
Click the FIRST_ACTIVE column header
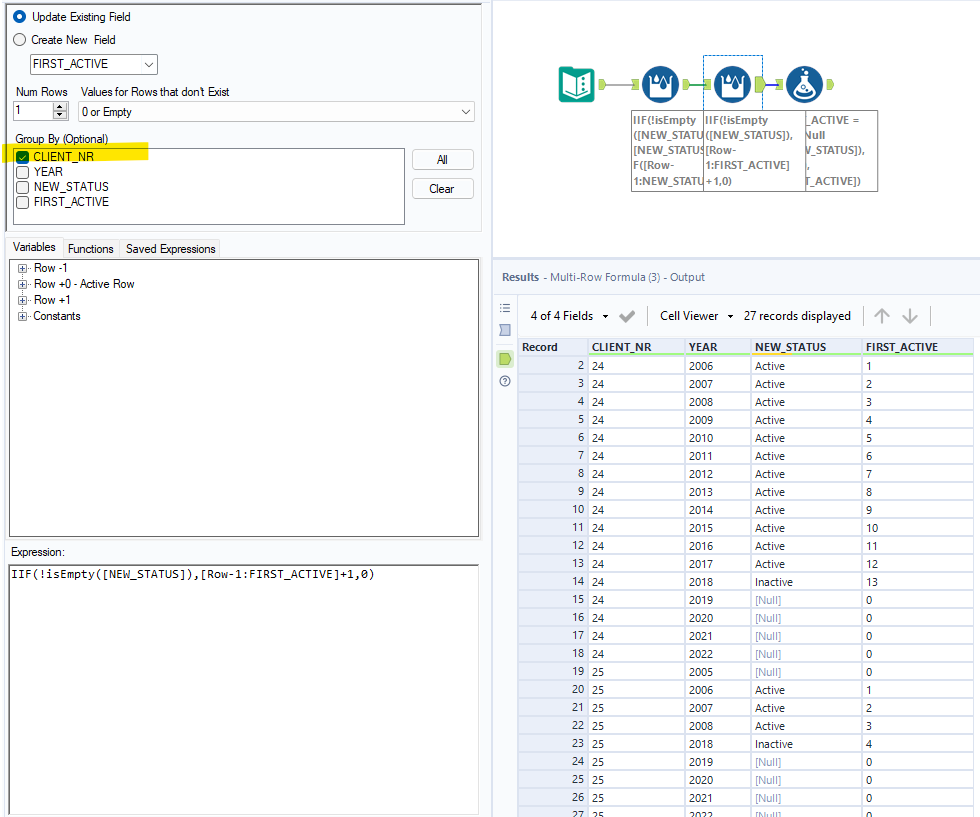point(917,347)
